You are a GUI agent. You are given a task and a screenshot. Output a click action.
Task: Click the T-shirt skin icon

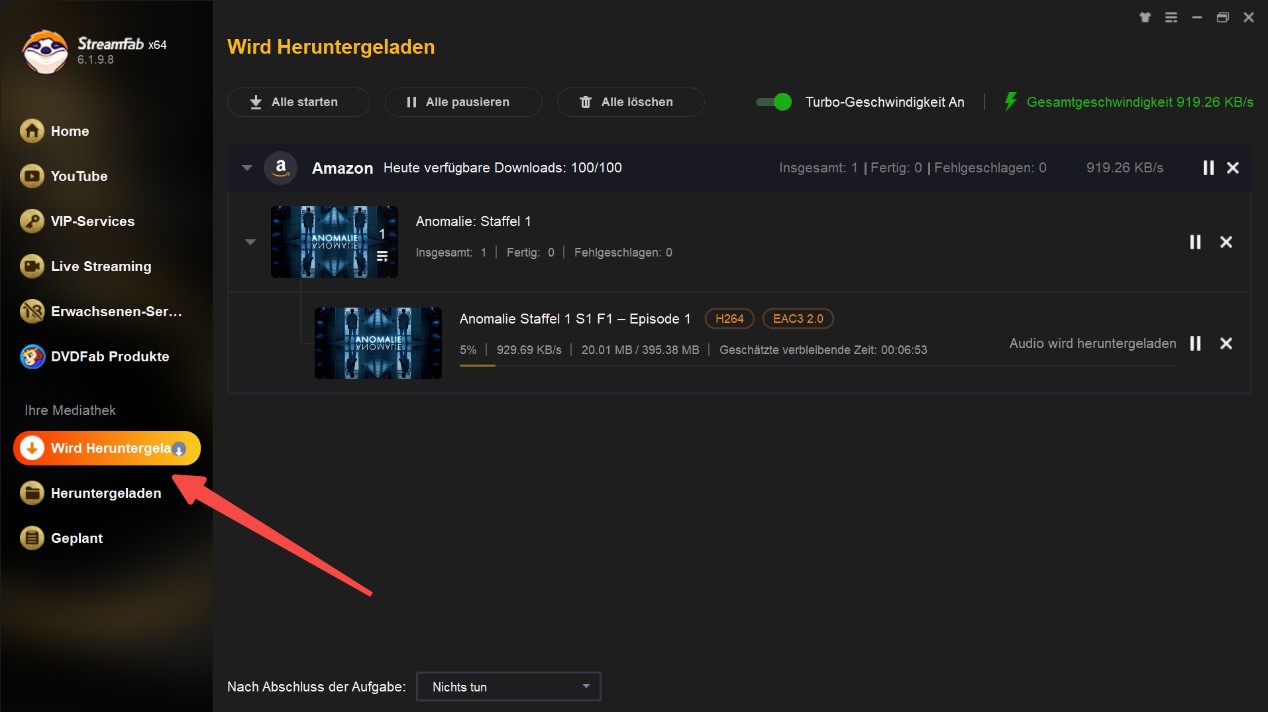point(1145,17)
